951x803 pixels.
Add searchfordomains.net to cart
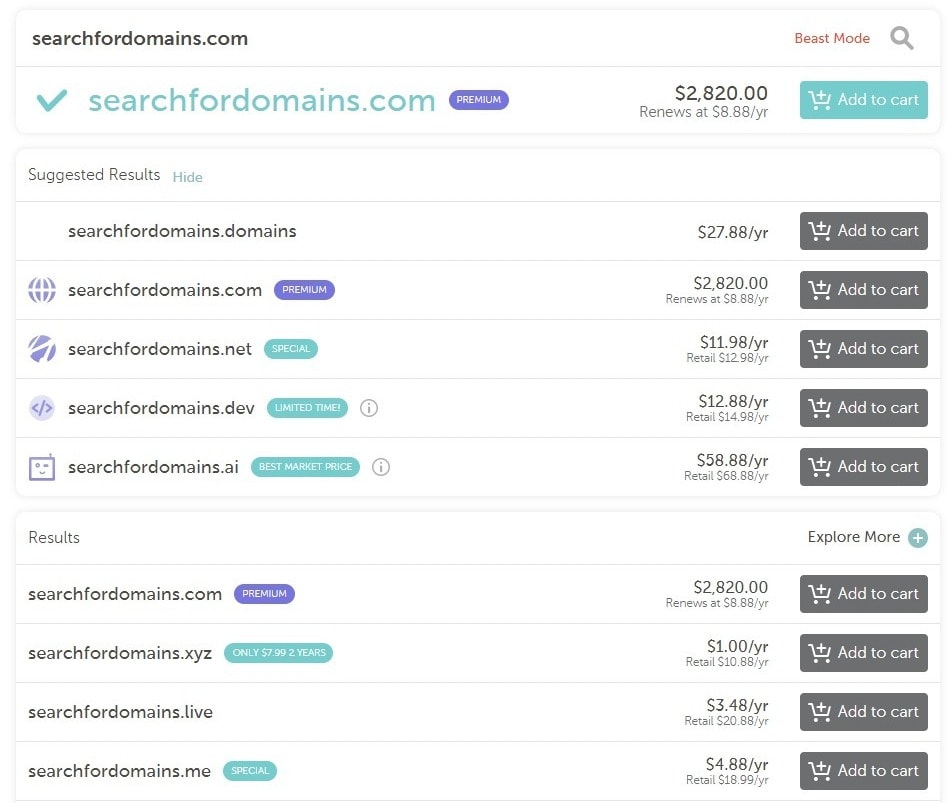[864, 349]
